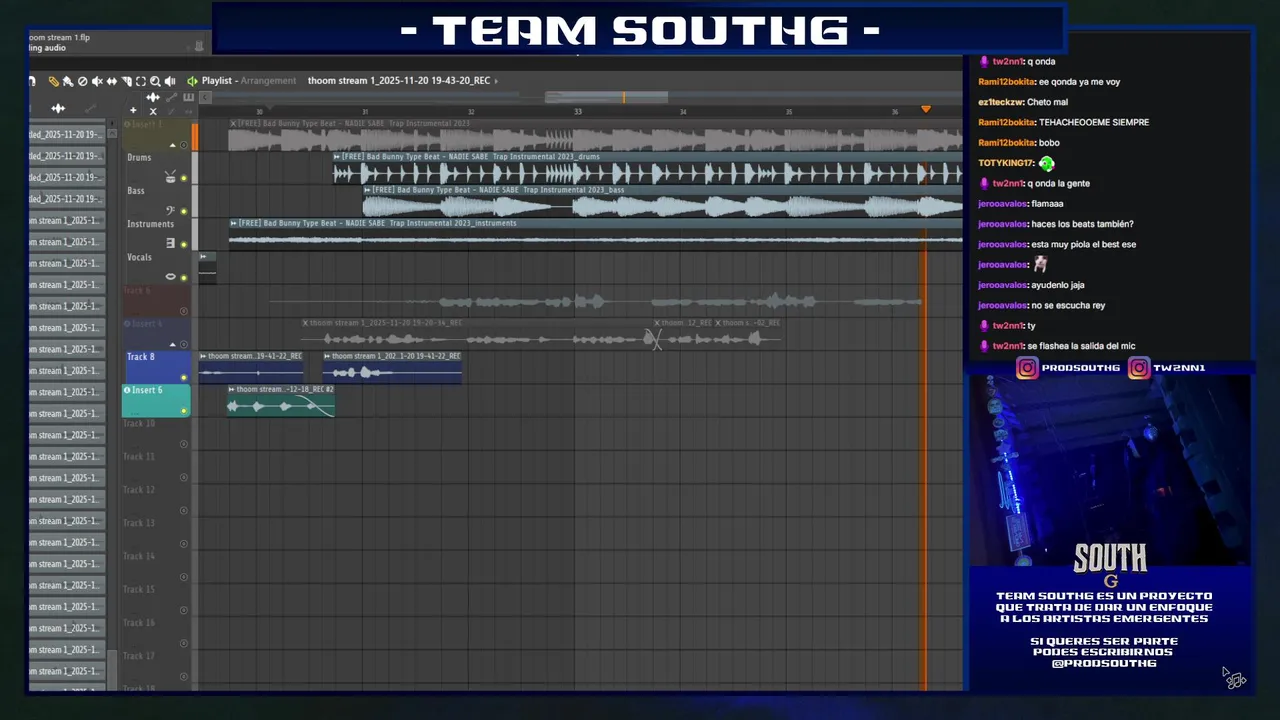Open the instruments clip menu arrow
The image size is (1280, 720).
coord(234,223)
